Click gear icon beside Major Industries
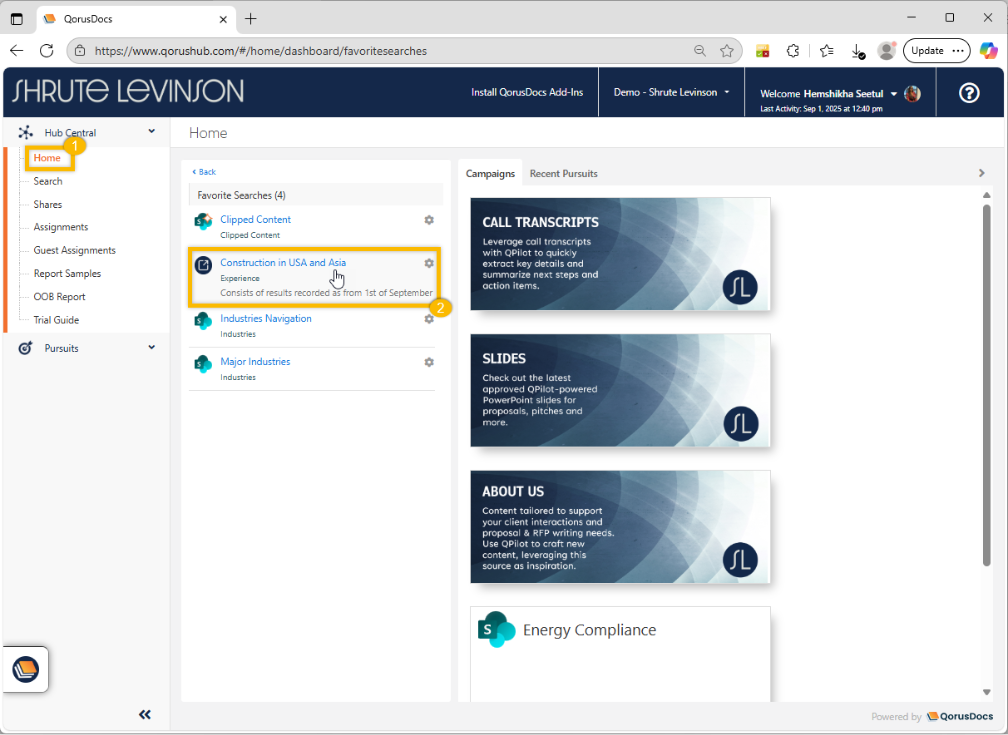Viewport: 1008px width, 735px height. pos(429,362)
